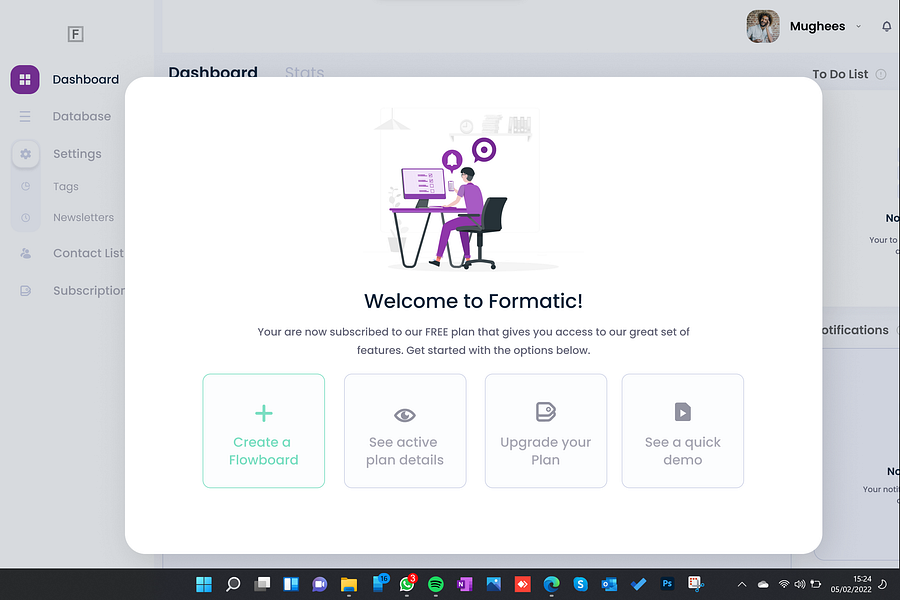Viewport: 900px width, 600px height.
Task: Switch to Microsoft Edge on taskbar
Action: pos(552,584)
